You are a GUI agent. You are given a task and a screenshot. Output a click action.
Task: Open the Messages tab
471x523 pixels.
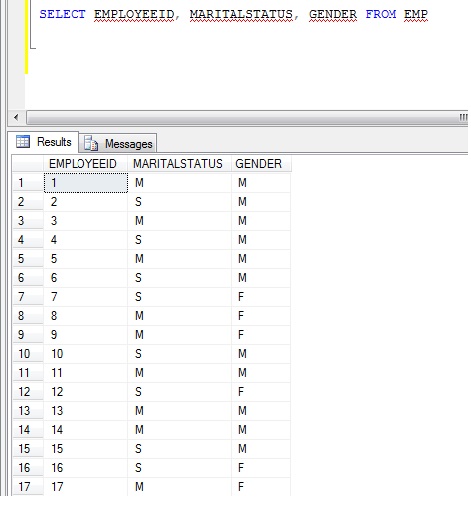click(x=118, y=144)
